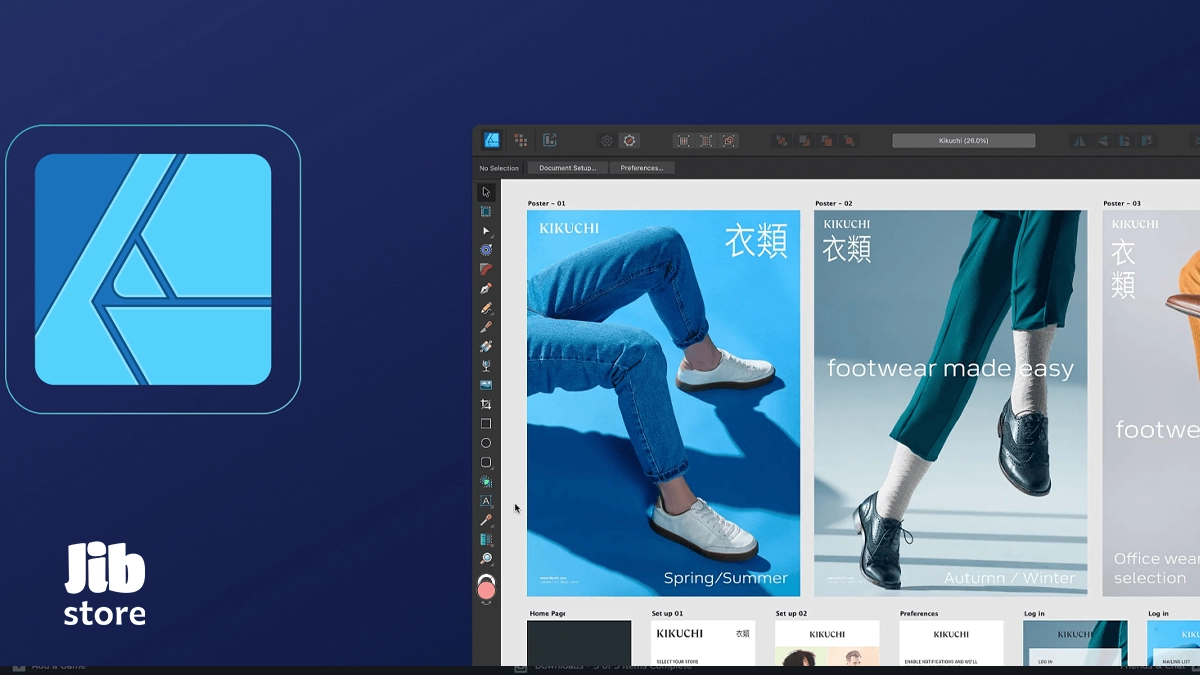Click the No Selection label

click(x=499, y=168)
